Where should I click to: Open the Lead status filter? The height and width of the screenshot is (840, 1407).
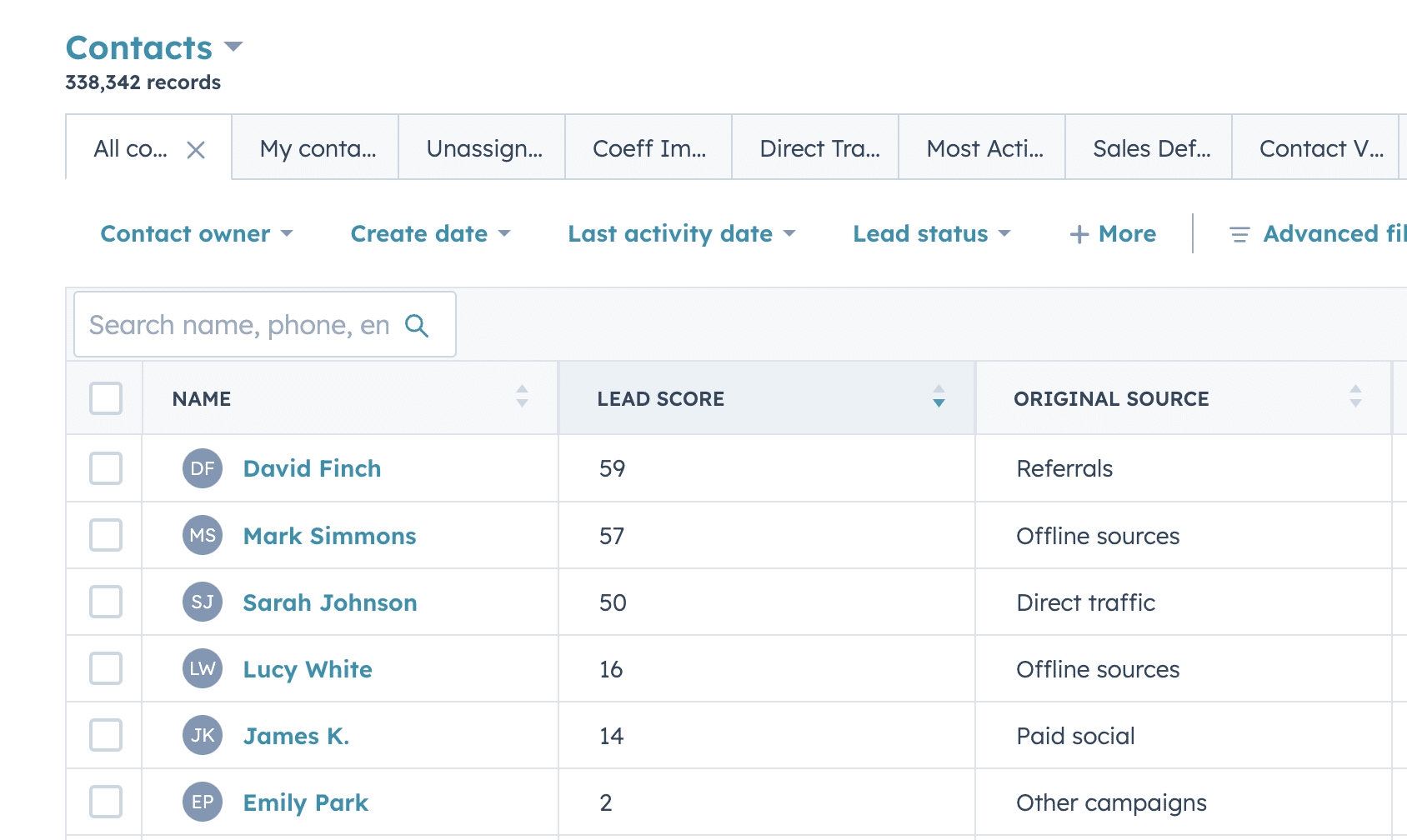(932, 233)
